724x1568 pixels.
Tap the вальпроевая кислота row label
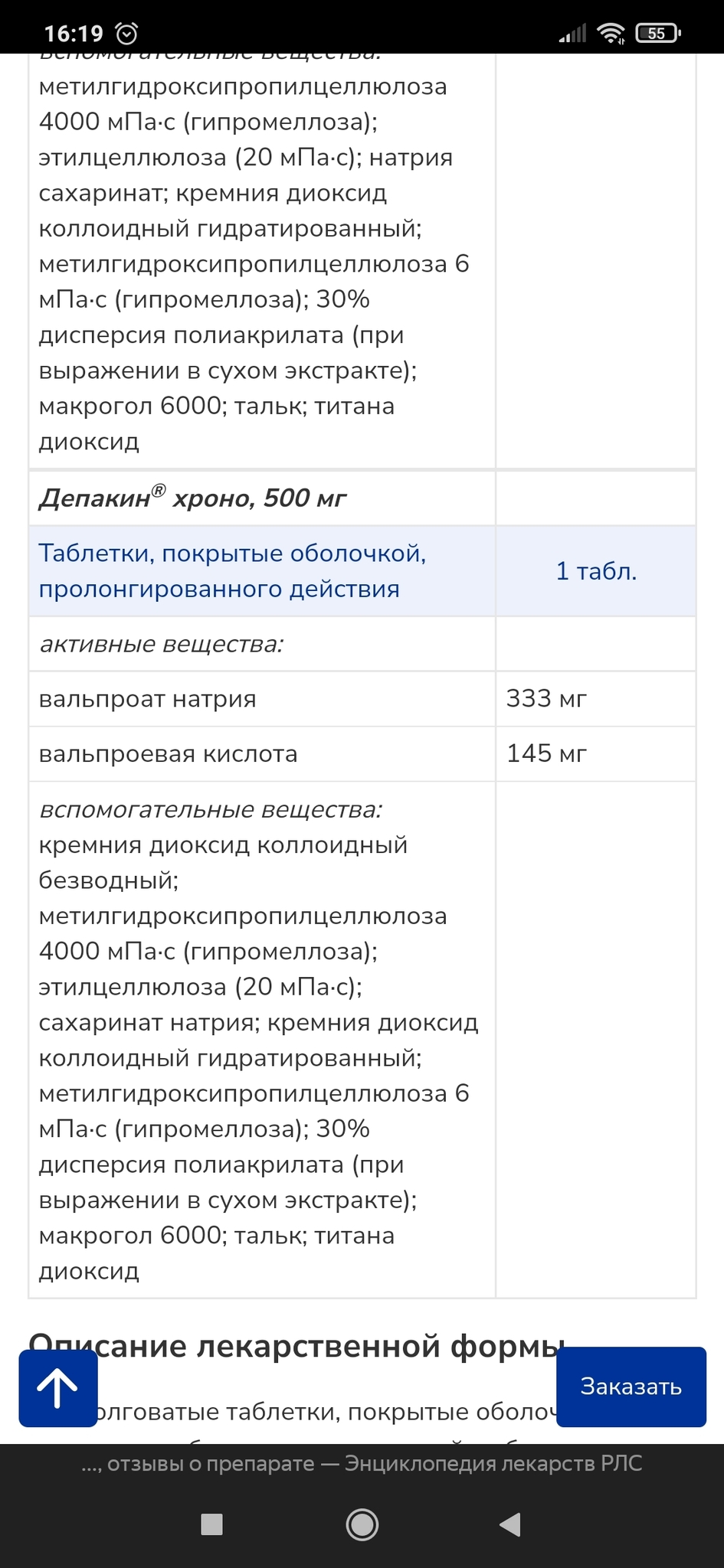pos(169,754)
